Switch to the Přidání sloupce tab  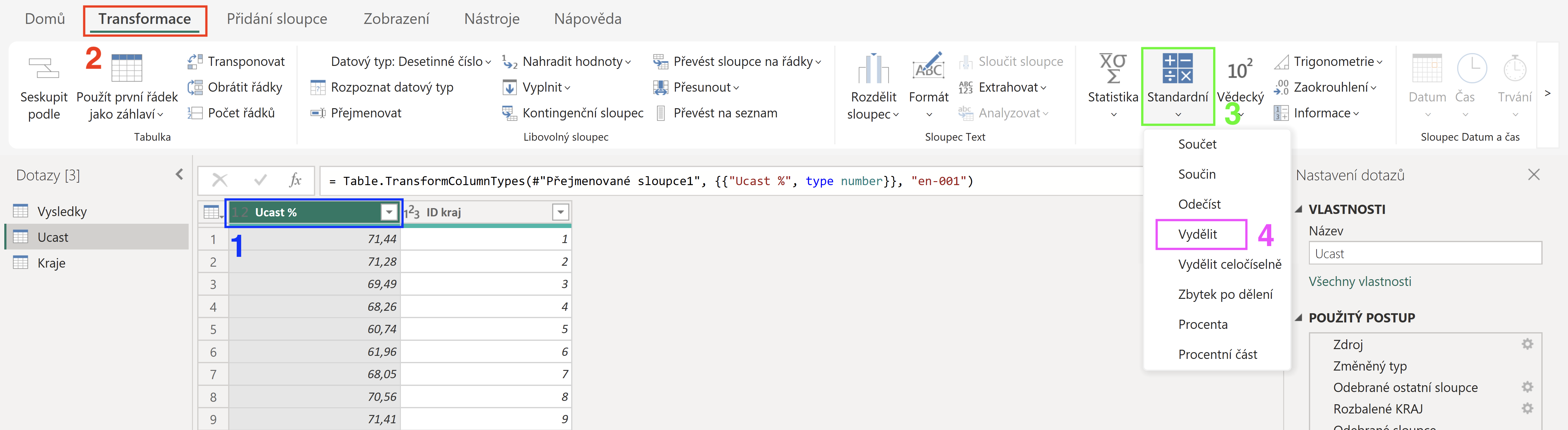(x=277, y=19)
